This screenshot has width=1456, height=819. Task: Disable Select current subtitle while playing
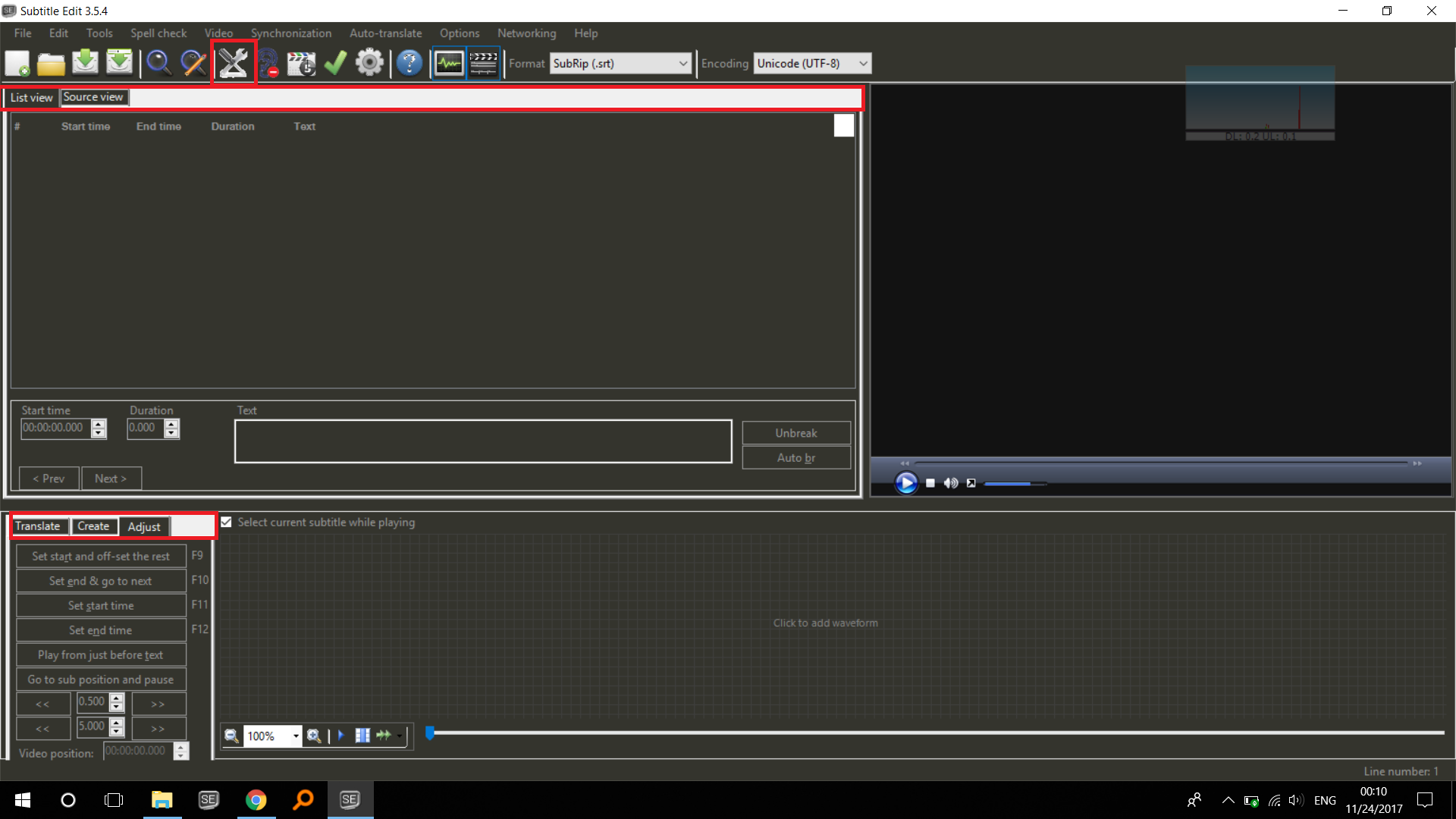pos(226,522)
